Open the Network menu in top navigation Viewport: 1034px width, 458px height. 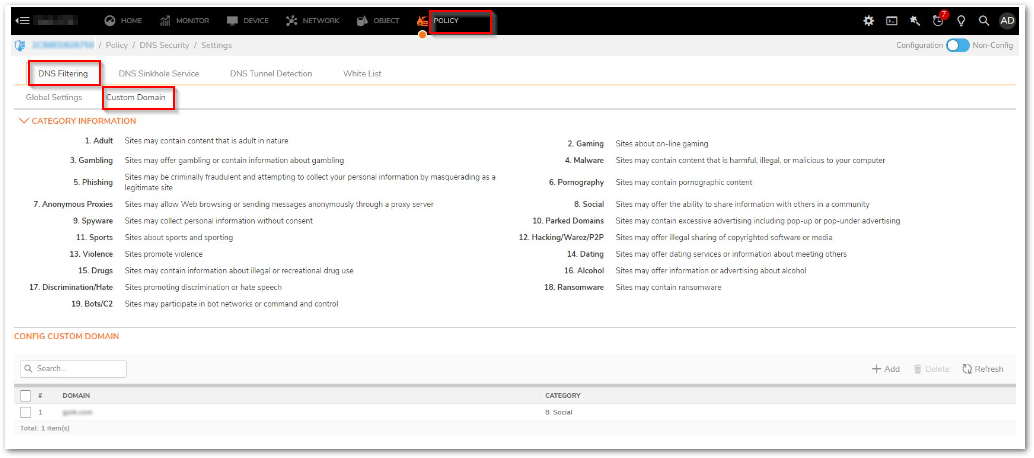tap(312, 20)
